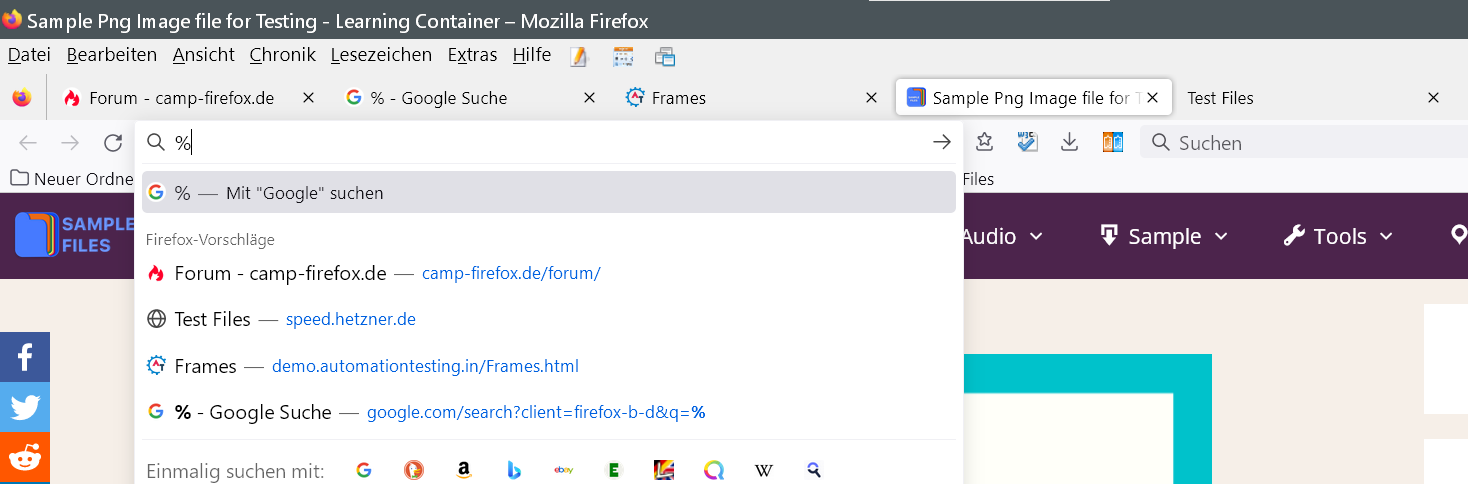Search once with Wikipedia icon
1468x484 pixels.
tap(763, 470)
